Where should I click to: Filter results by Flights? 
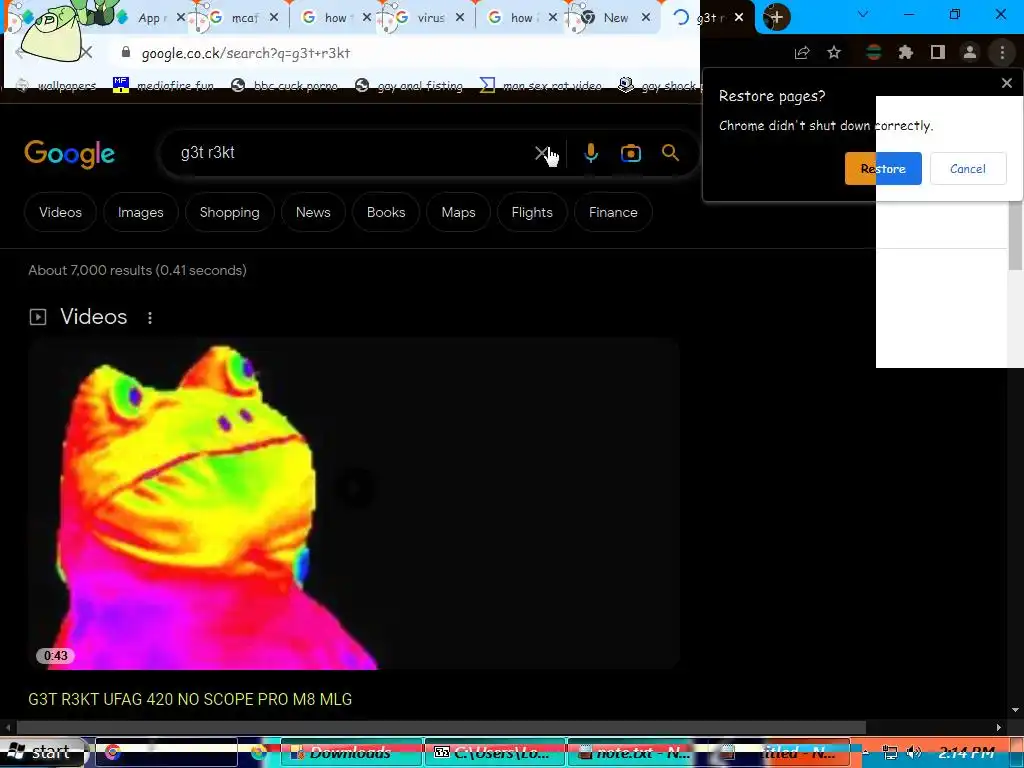coord(532,212)
